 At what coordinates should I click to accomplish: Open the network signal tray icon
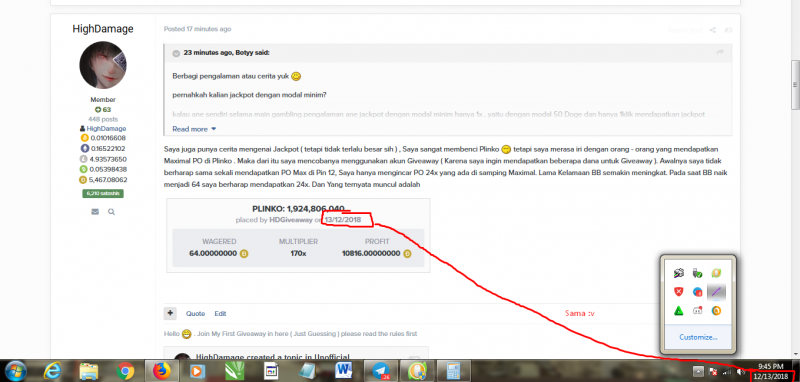[728, 373]
